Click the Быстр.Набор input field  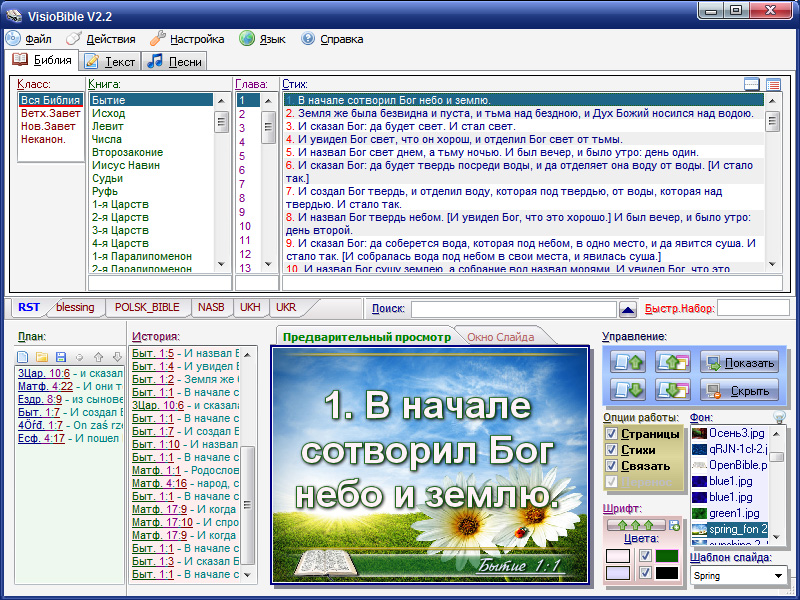[x=753, y=309]
